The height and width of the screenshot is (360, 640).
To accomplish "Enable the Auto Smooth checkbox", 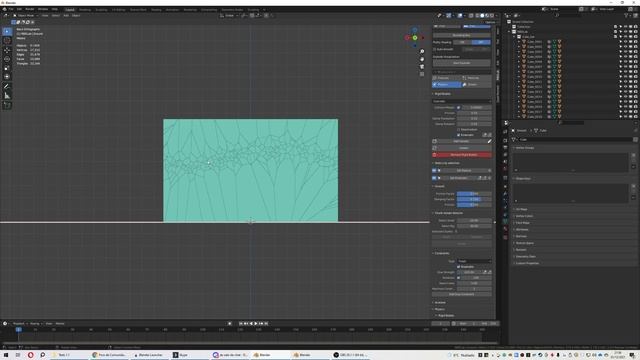I will pos(435,49).
